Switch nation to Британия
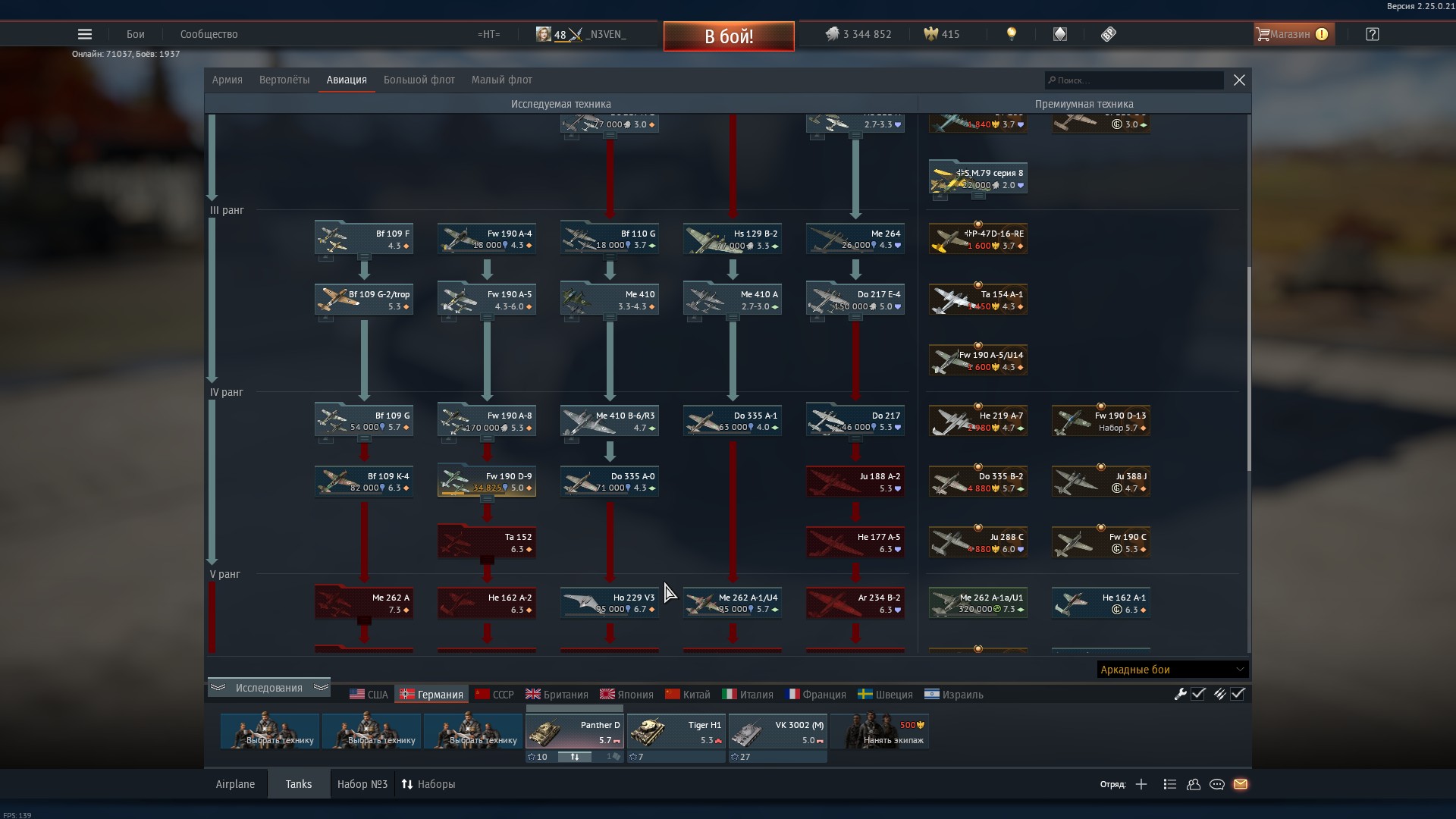Screen dimensions: 1456x819 coord(557,695)
